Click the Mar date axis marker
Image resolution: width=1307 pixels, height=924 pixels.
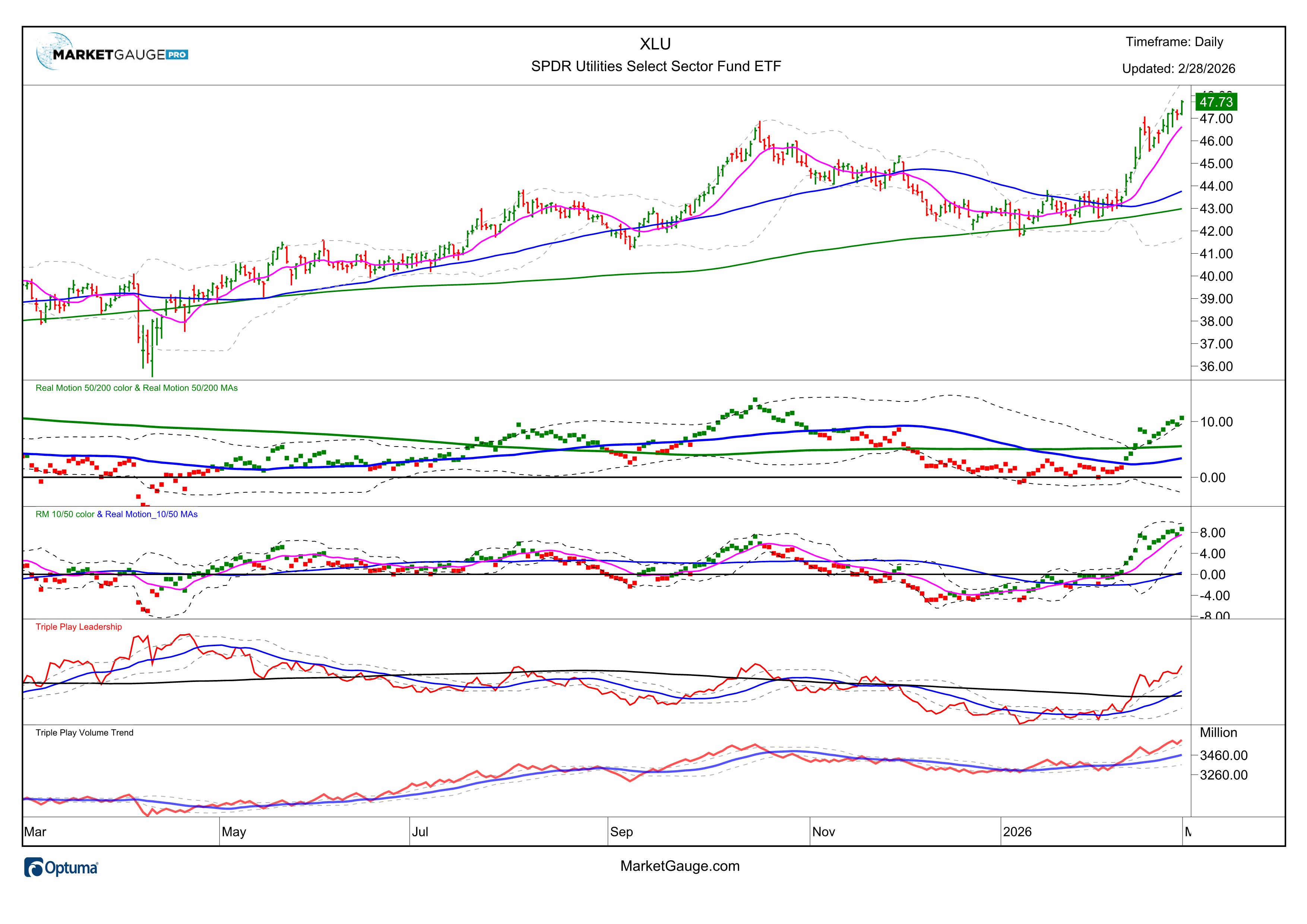tap(35, 832)
